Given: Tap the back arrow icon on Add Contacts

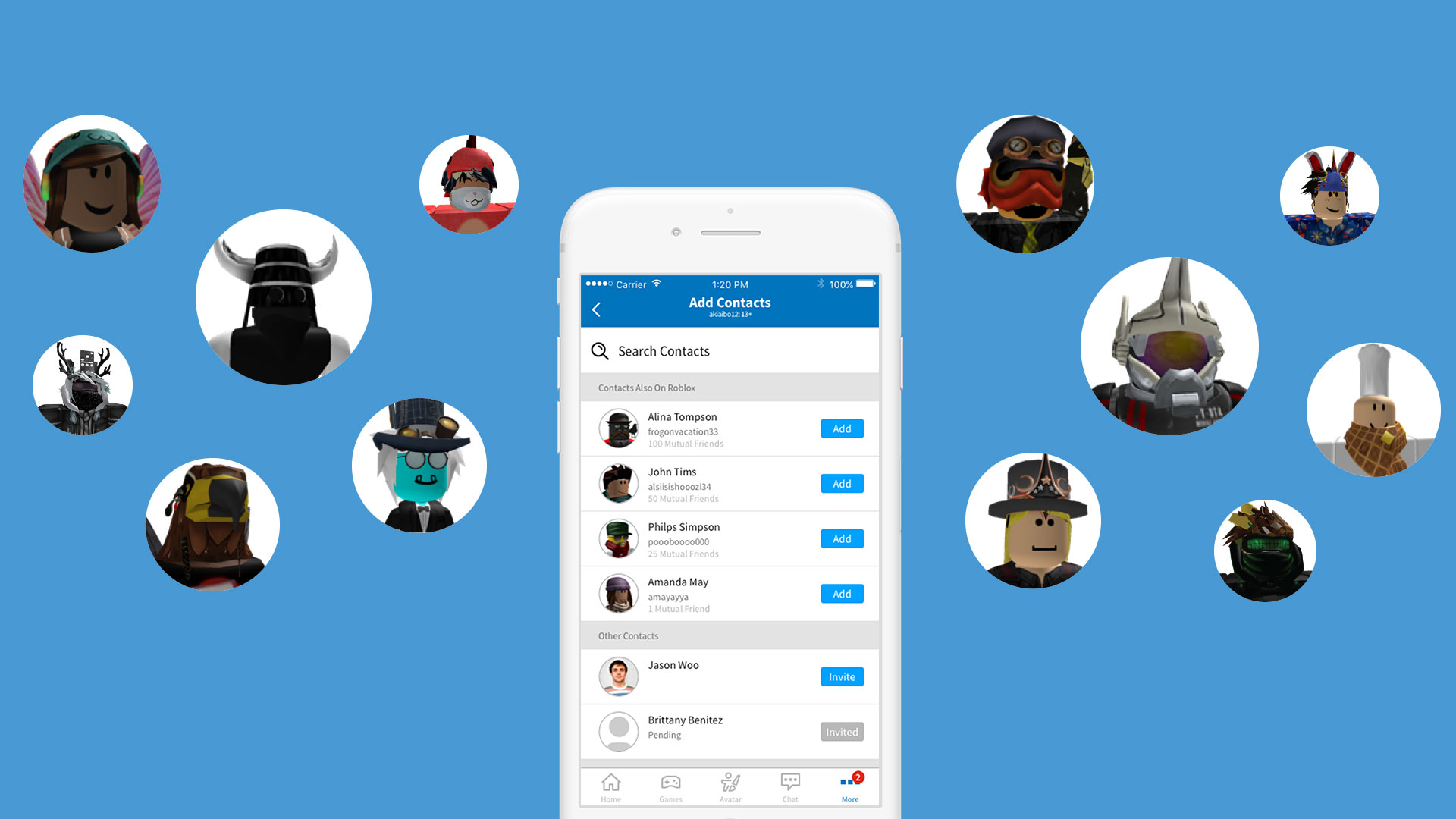Looking at the screenshot, I should (x=596, y=307).
